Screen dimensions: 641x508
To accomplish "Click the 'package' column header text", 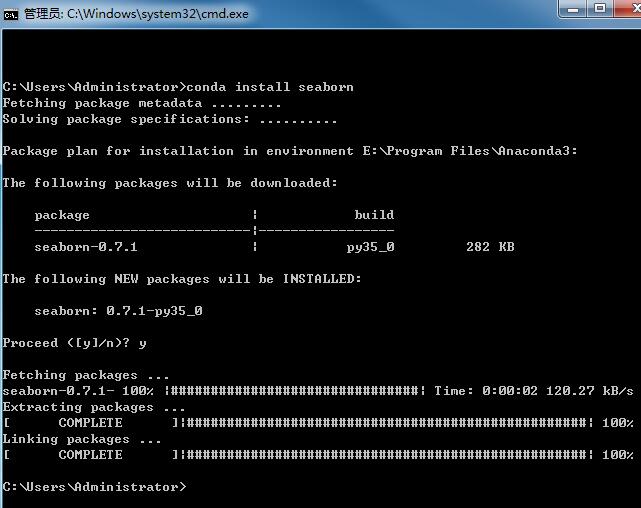I will 62,215.
